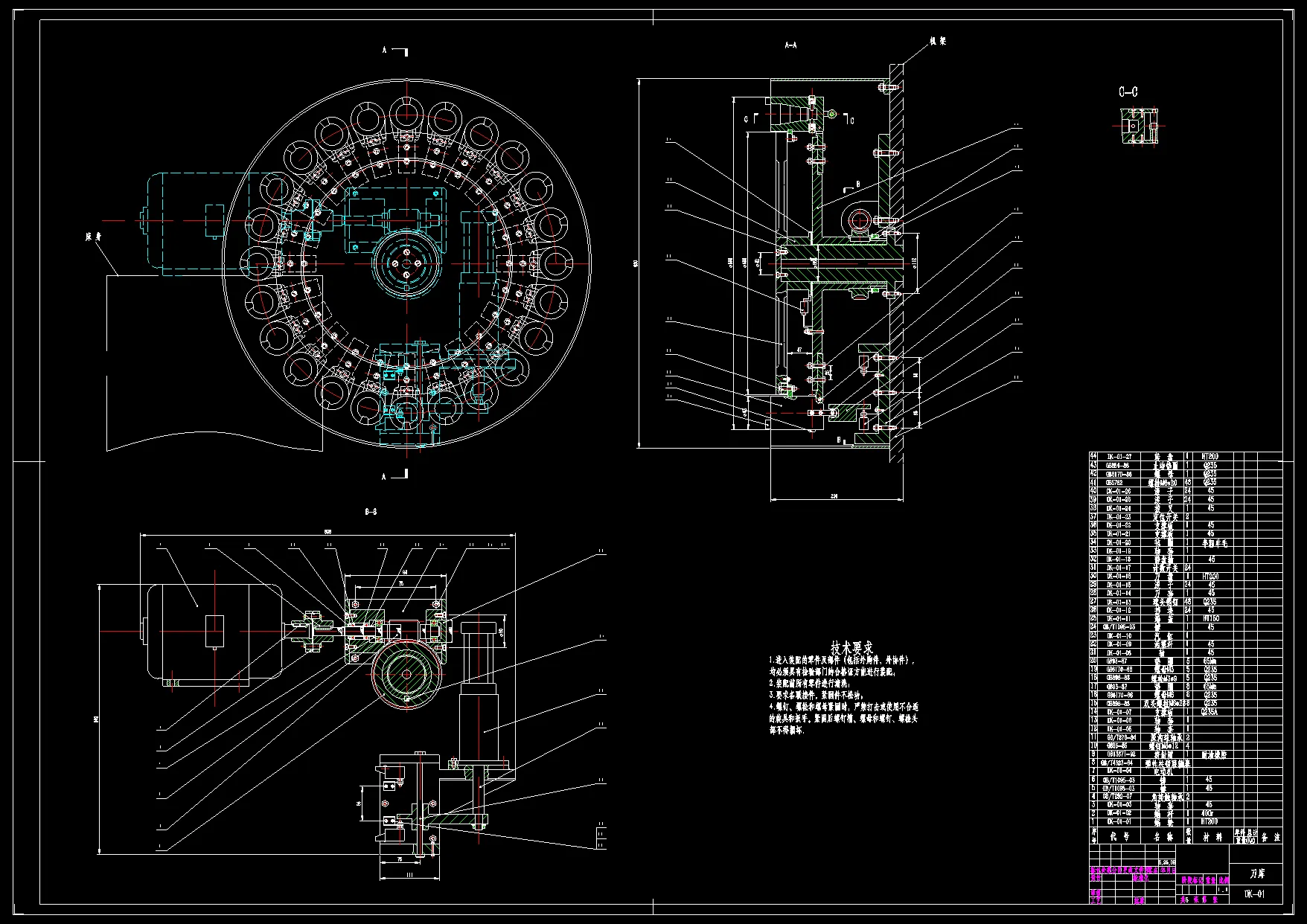Select part code DK-01-27 in parts list
Image resolution: width=1307 pixels, height=924 pixels.
pyautogui.click(x=1119, y=457)
